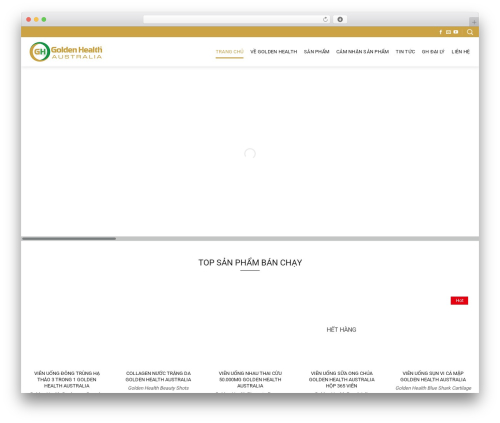Screen dimensions: 500x423
Task: Click the Top Sản Phẩm Bán Chạy heading
Action: coord(250,263)
